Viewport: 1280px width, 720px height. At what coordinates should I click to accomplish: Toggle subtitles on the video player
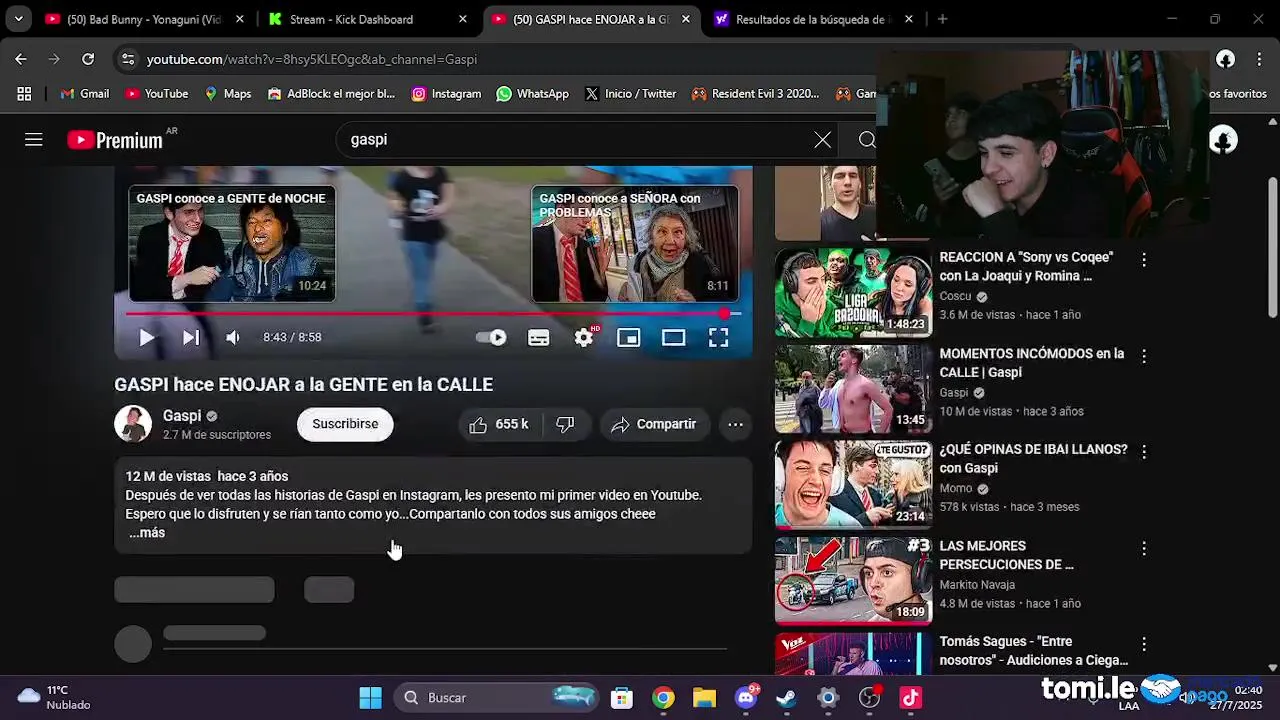click(x=539, y=338)
